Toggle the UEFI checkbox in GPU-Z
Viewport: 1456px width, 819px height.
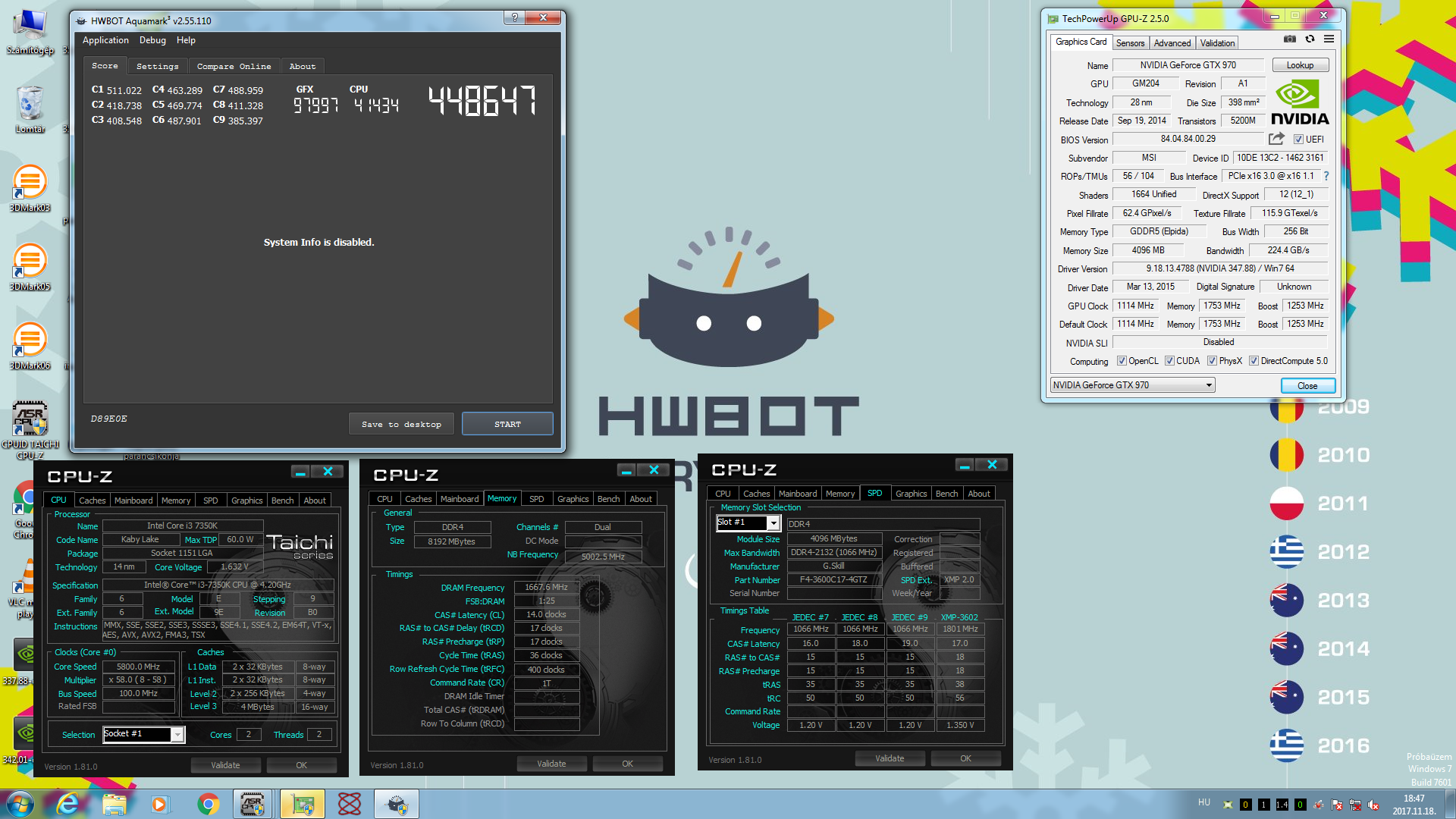tap(1298, 140)
